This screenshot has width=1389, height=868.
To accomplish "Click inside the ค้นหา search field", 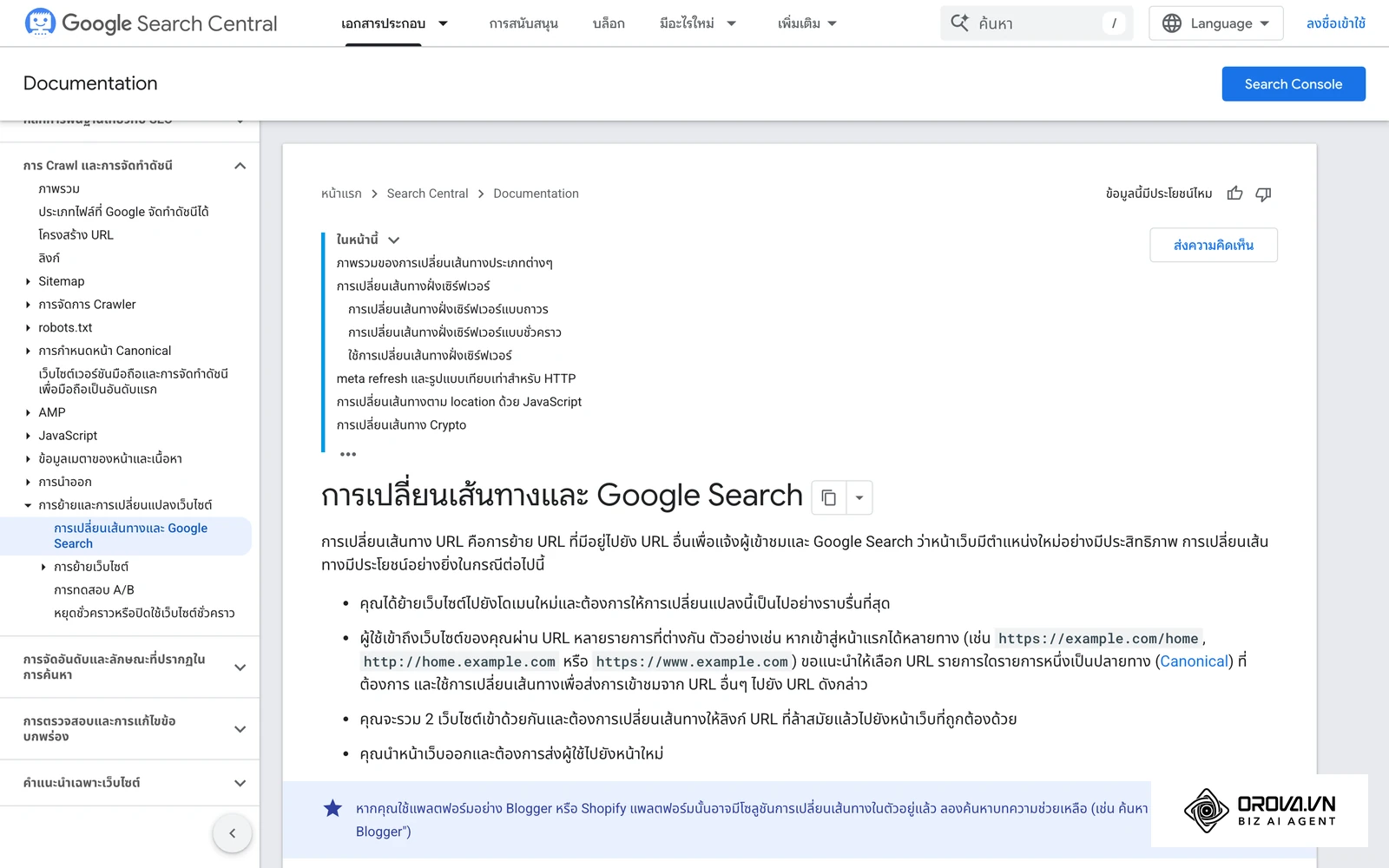I will coord(1037,23).
